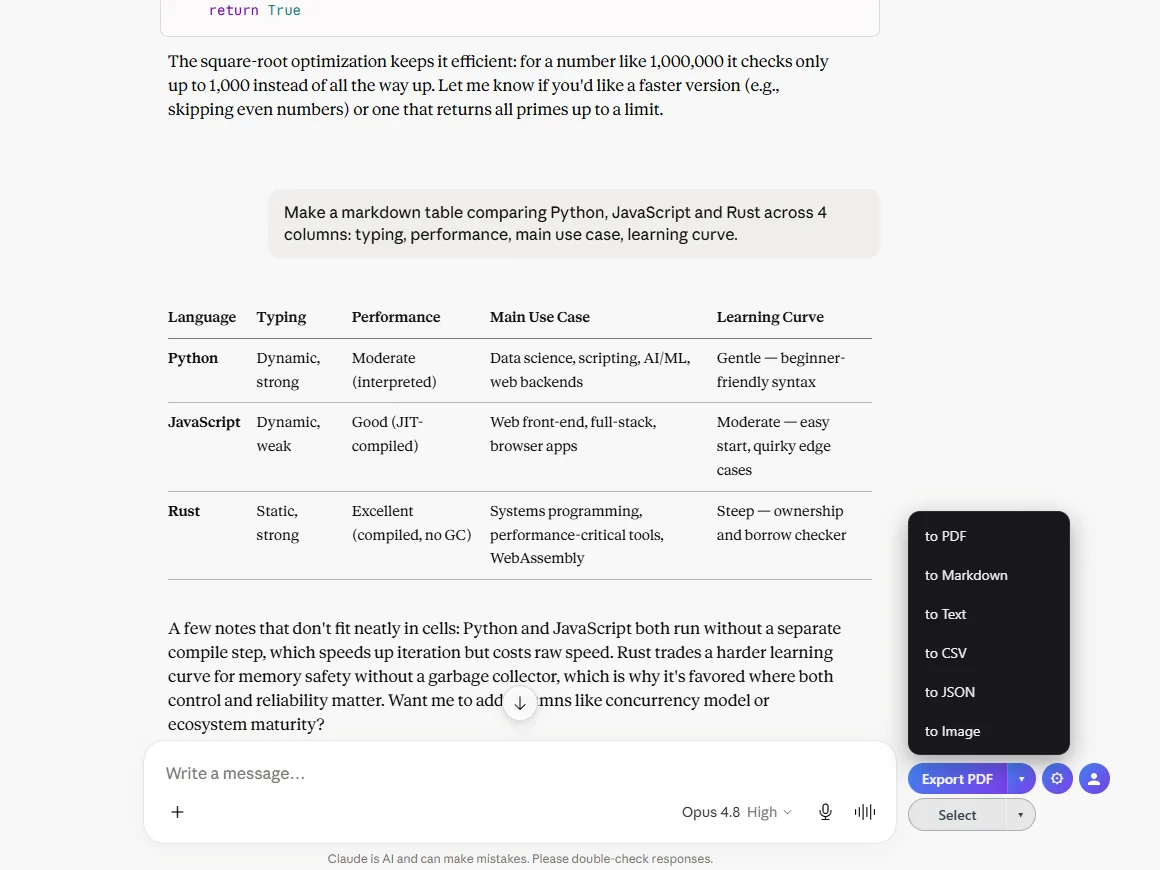
Task: Open extension settings gear icon
Action: click(1057, 778)
